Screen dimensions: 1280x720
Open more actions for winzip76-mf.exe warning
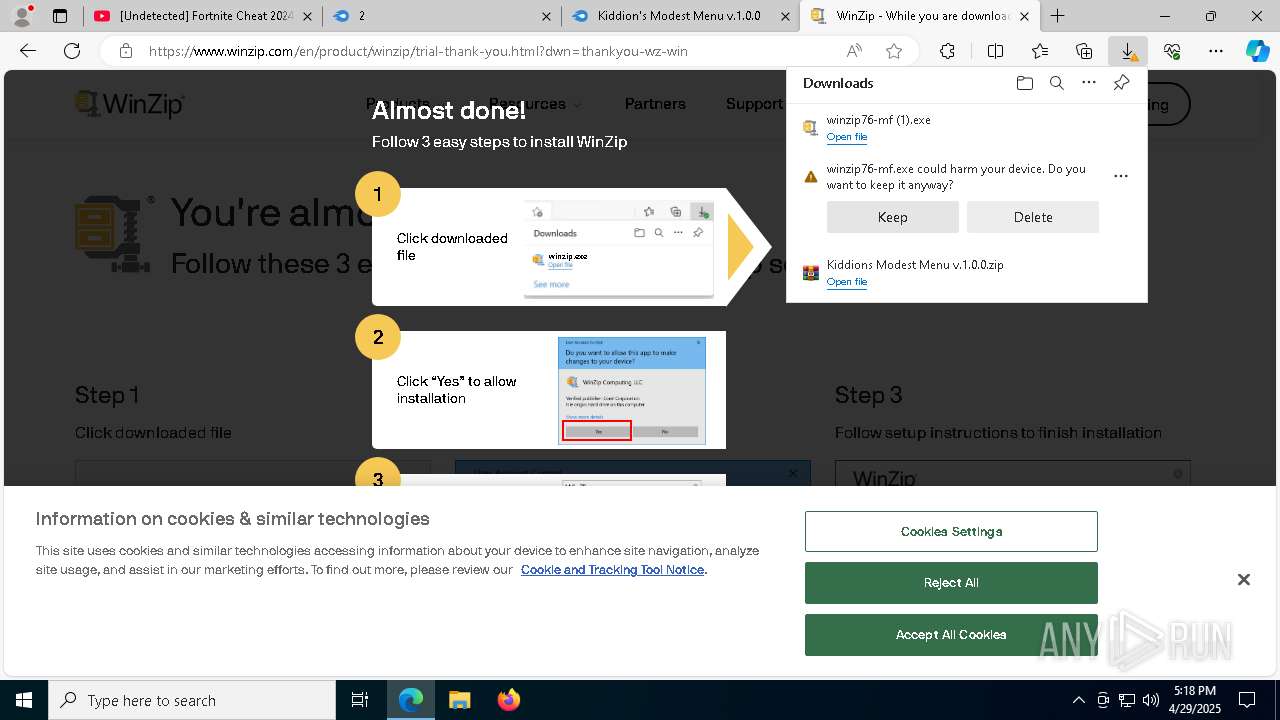(1121, 176)
